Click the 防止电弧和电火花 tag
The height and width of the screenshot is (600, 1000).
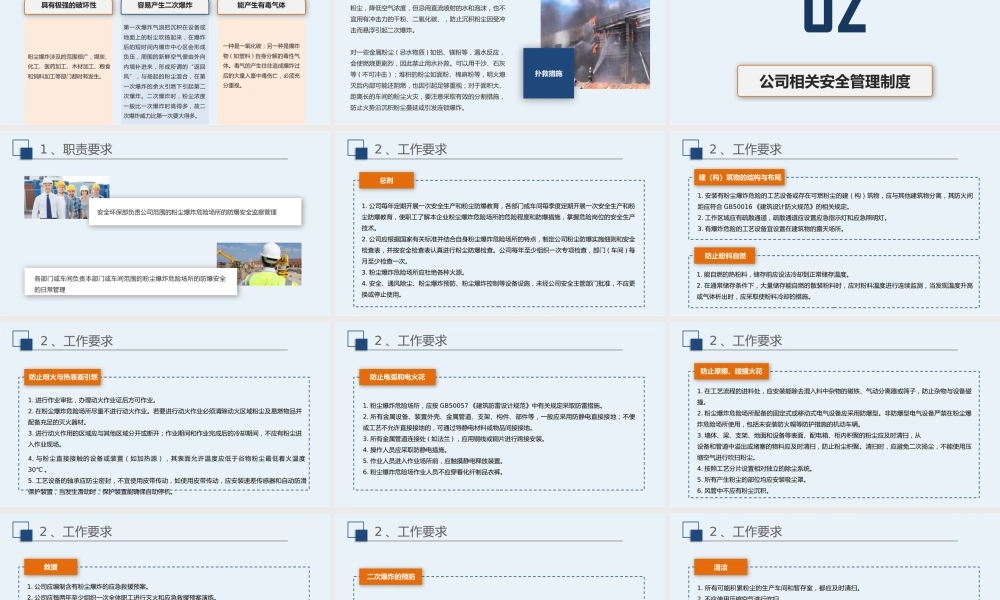click(397, 377)
